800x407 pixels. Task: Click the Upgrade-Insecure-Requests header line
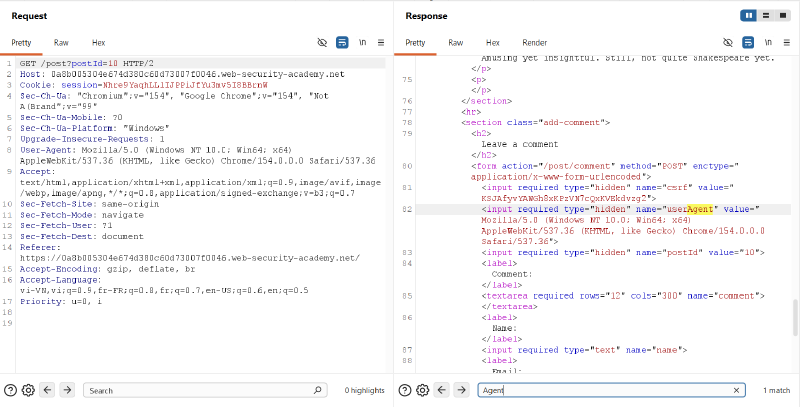tap(92, 139)
